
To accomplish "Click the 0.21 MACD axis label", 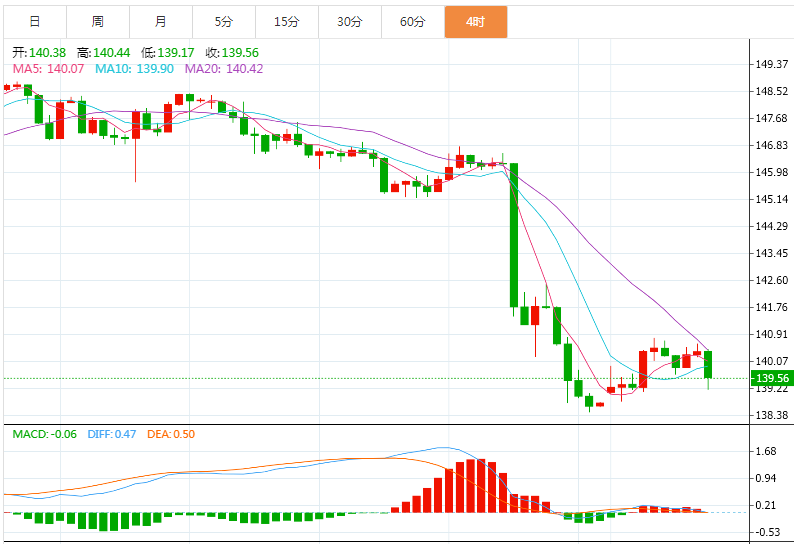I will [766, 505].
